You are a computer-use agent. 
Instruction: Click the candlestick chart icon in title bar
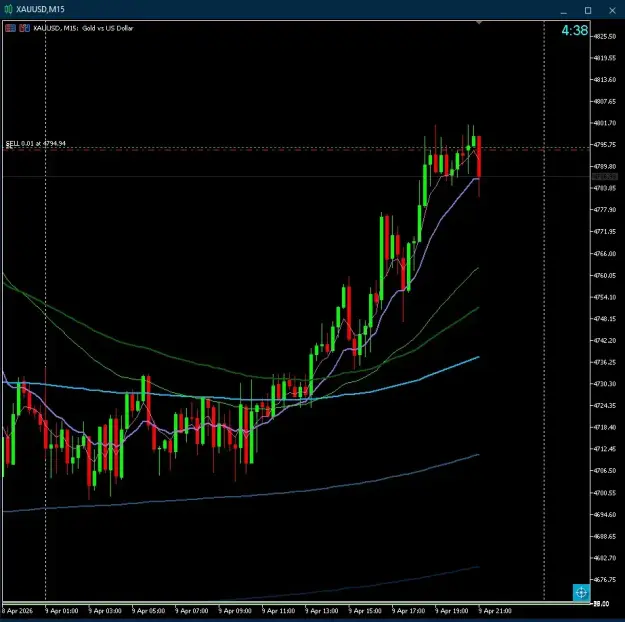[8, 9]
